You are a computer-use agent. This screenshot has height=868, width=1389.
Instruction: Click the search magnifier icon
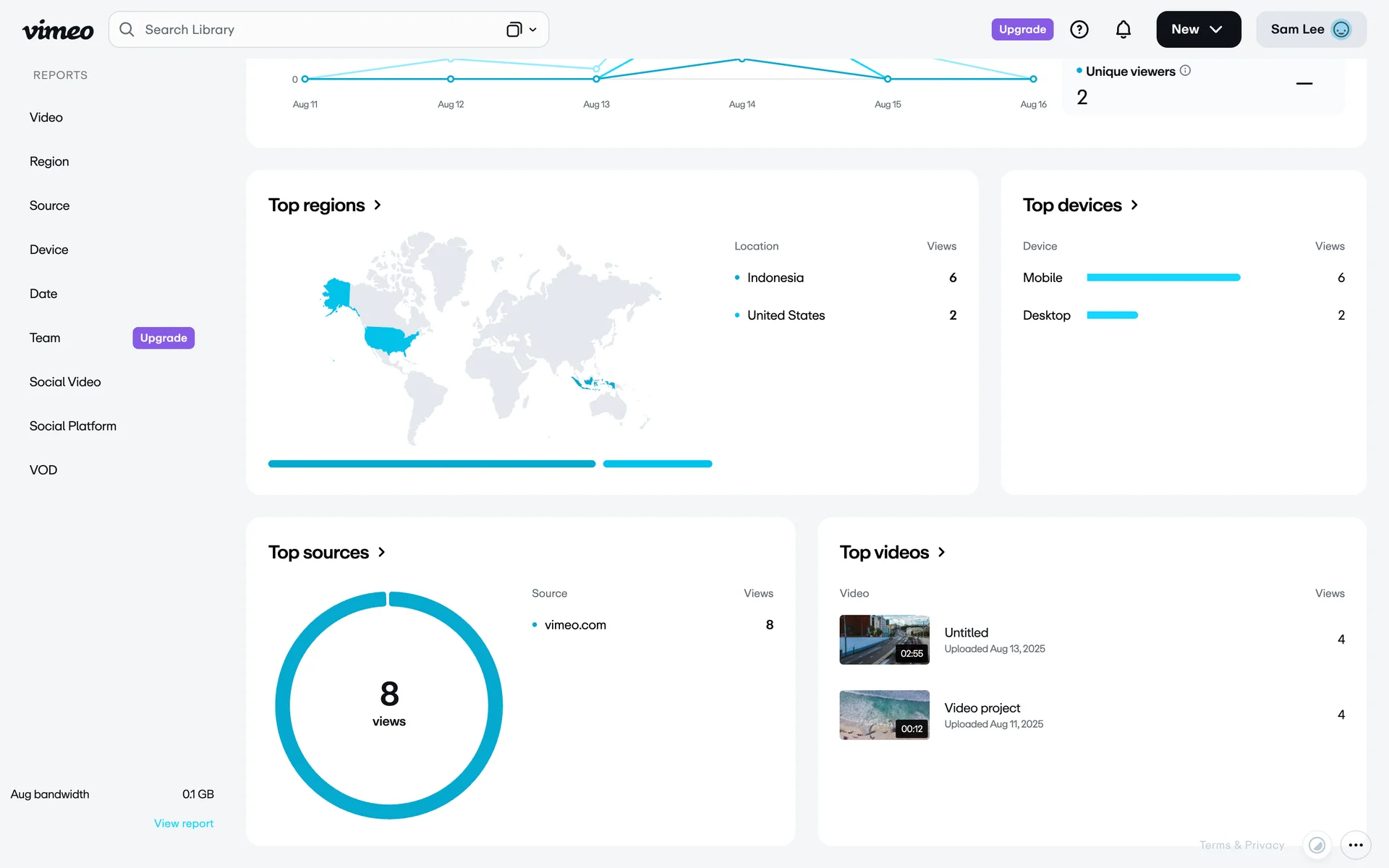point(127,30)
